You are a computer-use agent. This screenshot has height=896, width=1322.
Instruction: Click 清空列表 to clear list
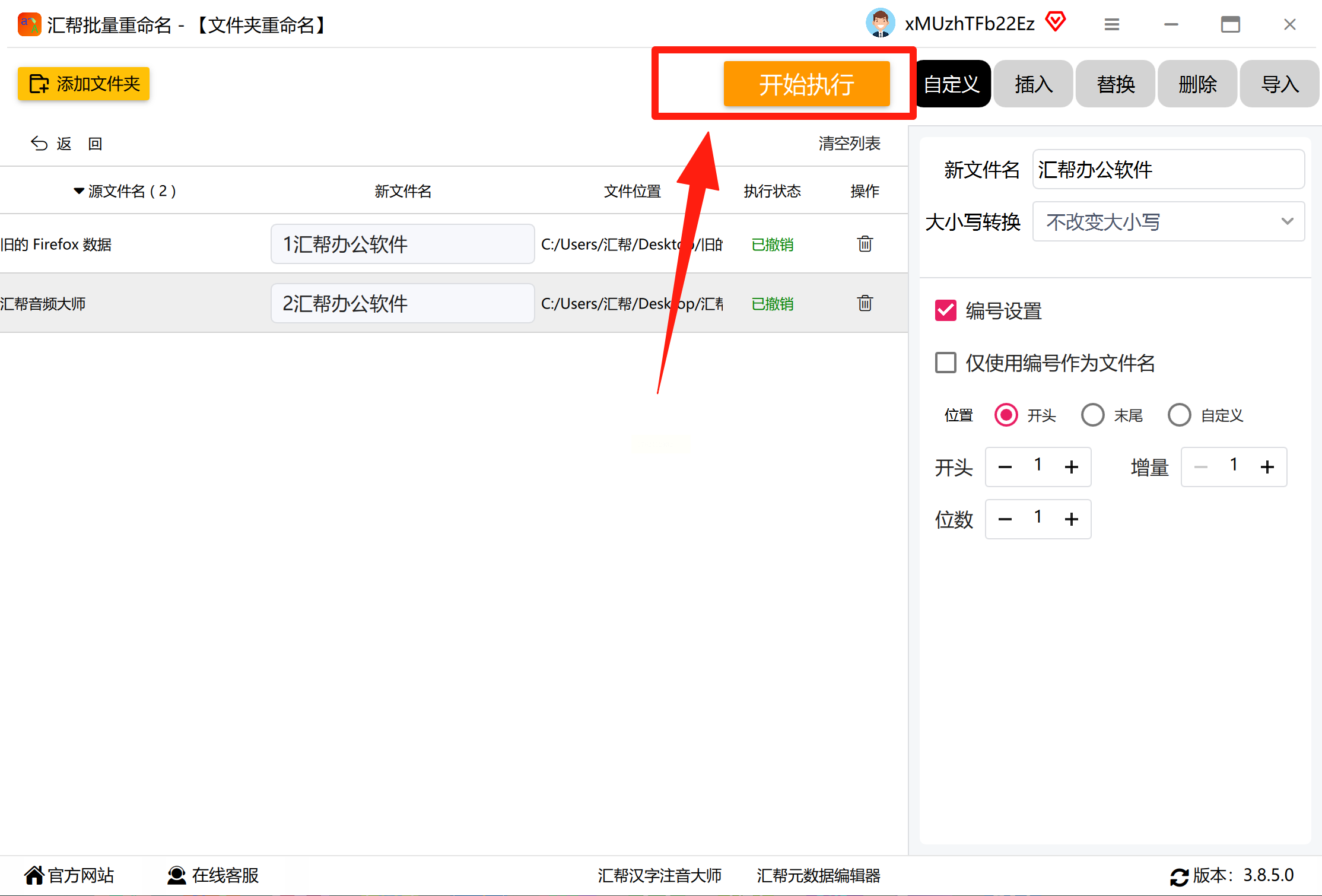point(849,144)
